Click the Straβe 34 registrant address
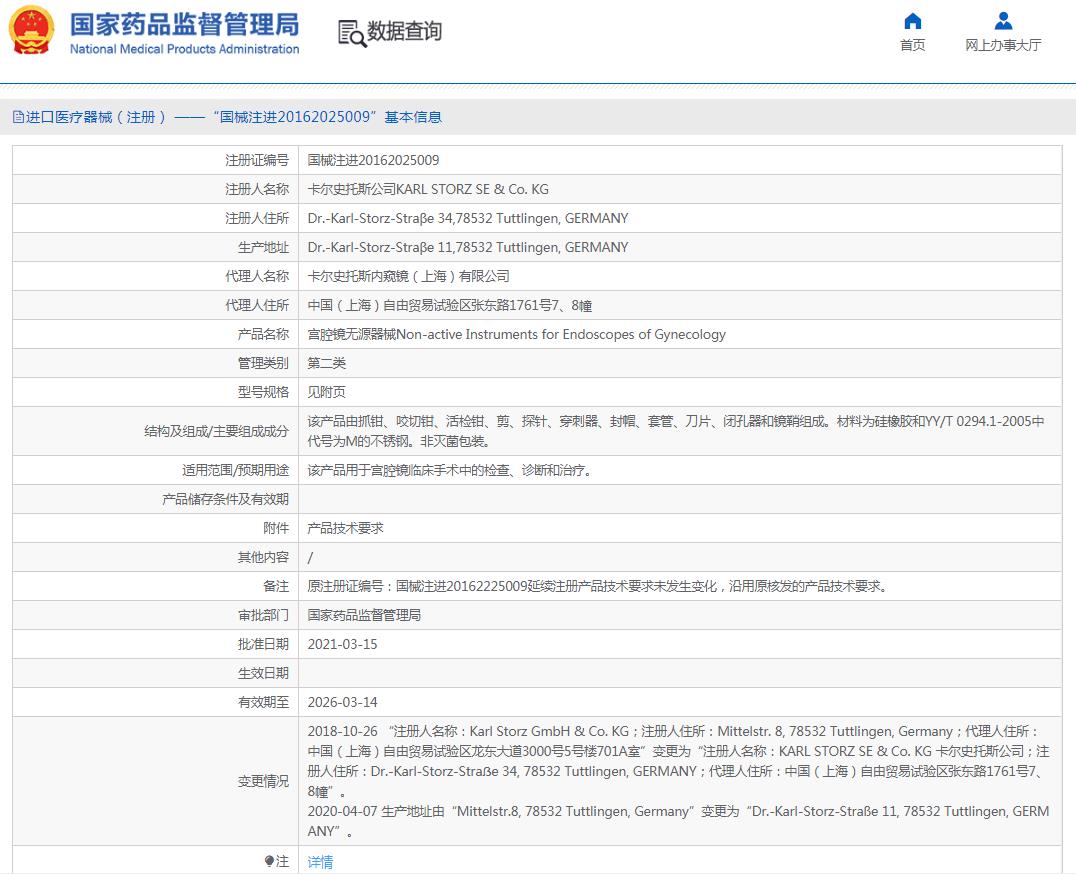Image resolution: width=1076 pixels, height=875 pixels. [x=468, y=218]
